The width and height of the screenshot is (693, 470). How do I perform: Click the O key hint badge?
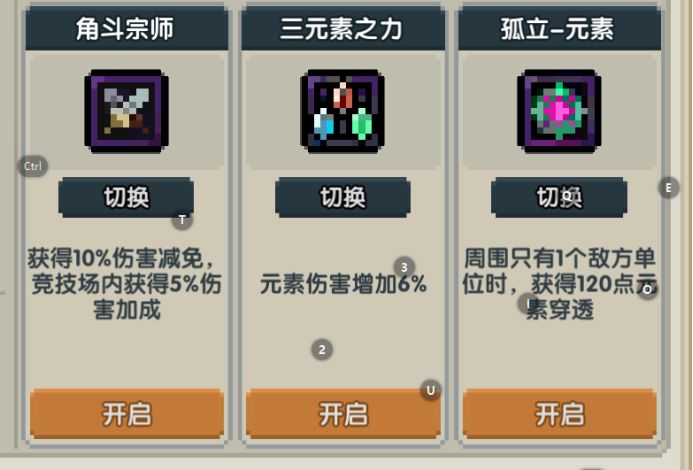coord(647,290)
